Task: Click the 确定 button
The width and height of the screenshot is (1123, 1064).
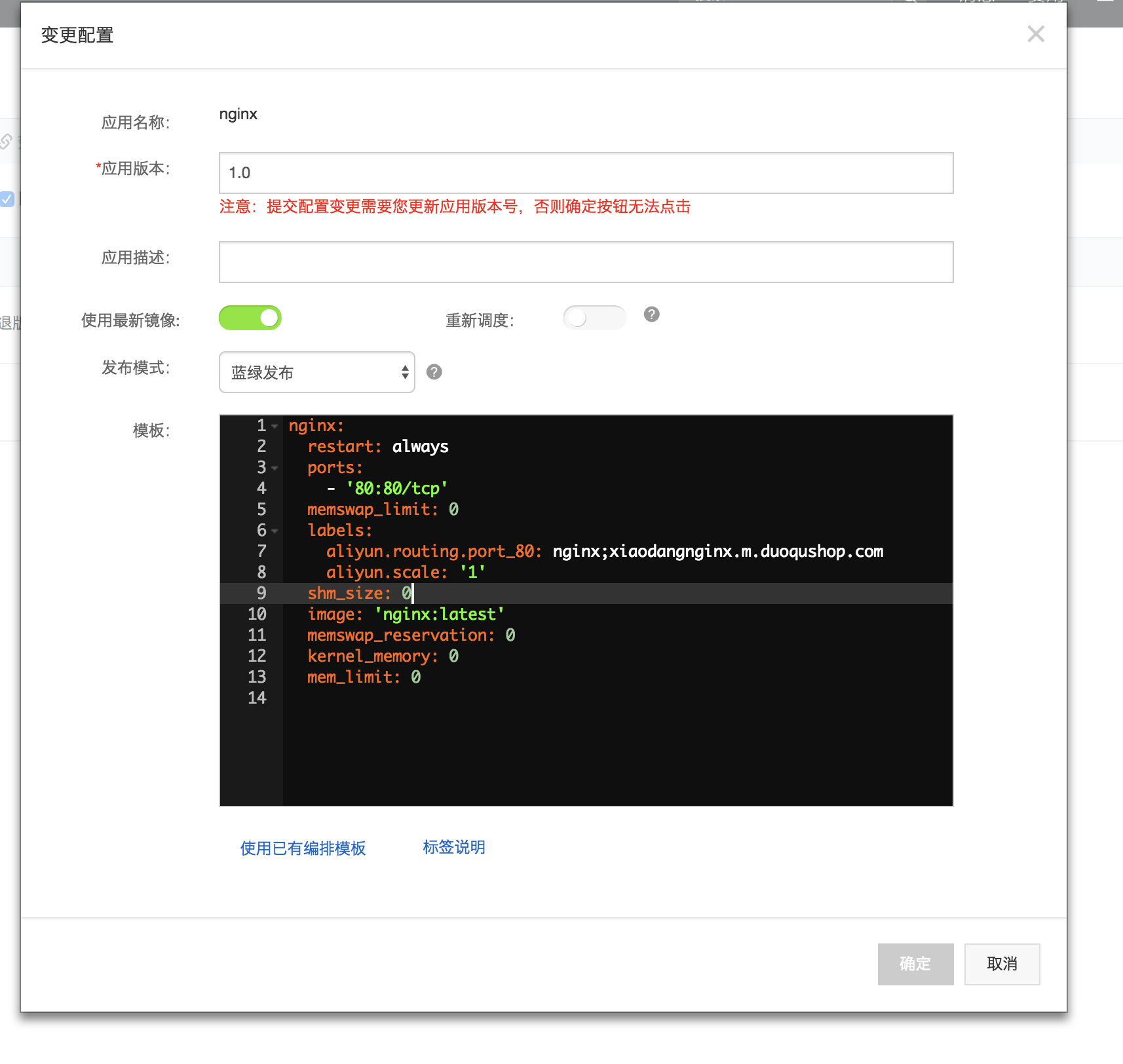Action: pyautogui.click(x=915, y=964)
